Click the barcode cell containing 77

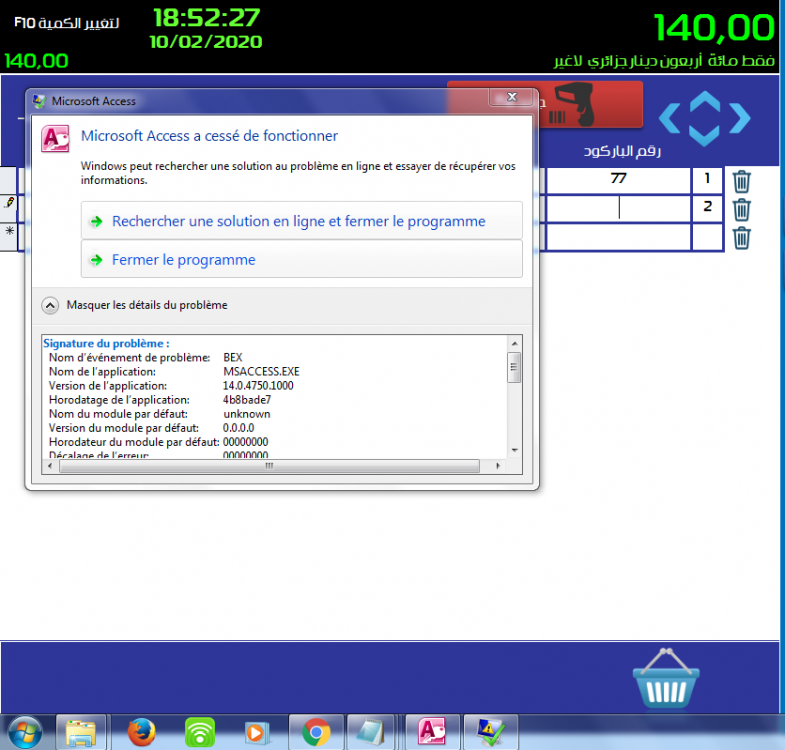[x=618, y=180]
